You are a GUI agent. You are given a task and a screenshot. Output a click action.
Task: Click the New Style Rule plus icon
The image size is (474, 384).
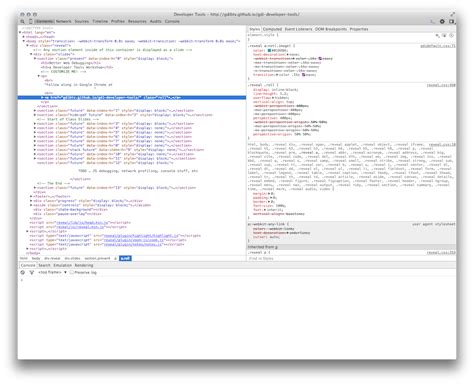click(437, 35)
